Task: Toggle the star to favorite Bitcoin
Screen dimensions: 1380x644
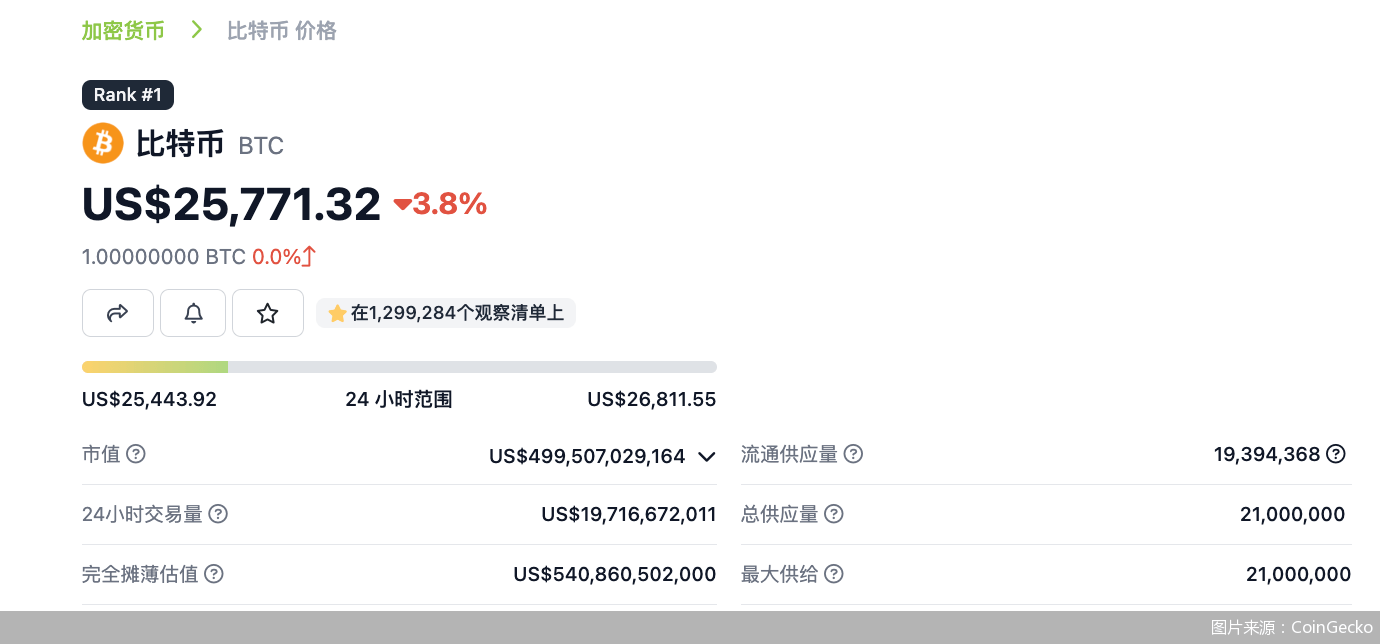Action: coord(267,312)
